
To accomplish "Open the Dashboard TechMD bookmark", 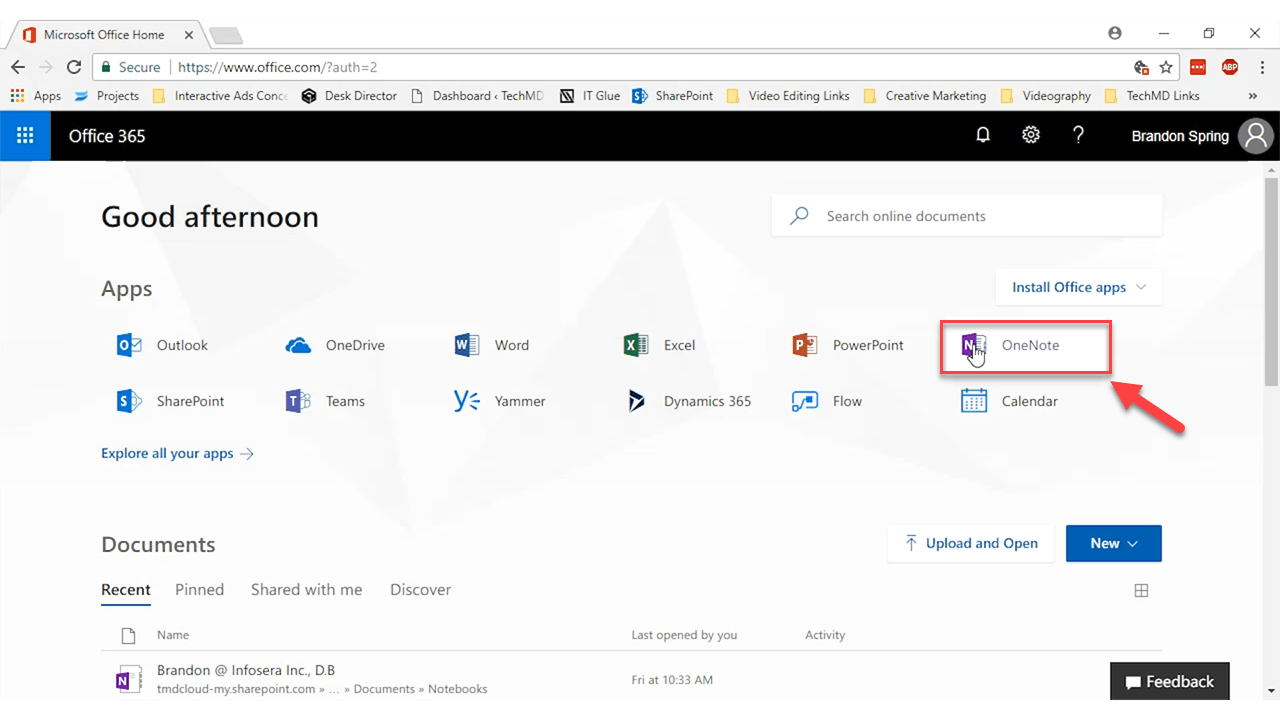I will pos(477,96).
